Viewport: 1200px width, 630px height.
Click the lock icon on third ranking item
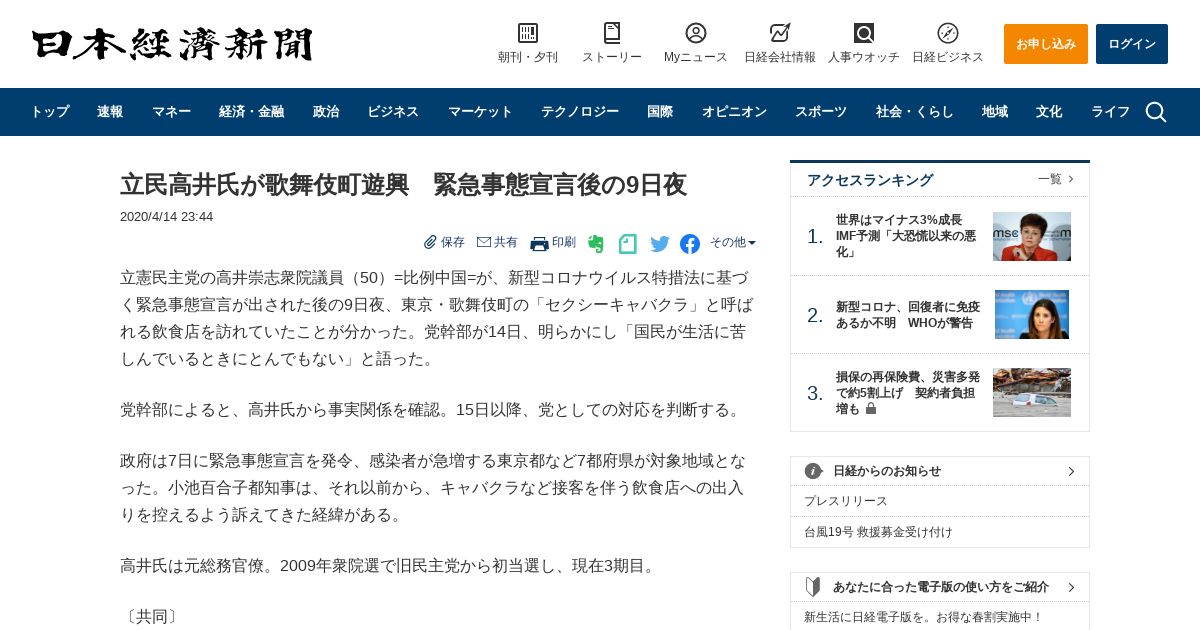tap(871, 409)
